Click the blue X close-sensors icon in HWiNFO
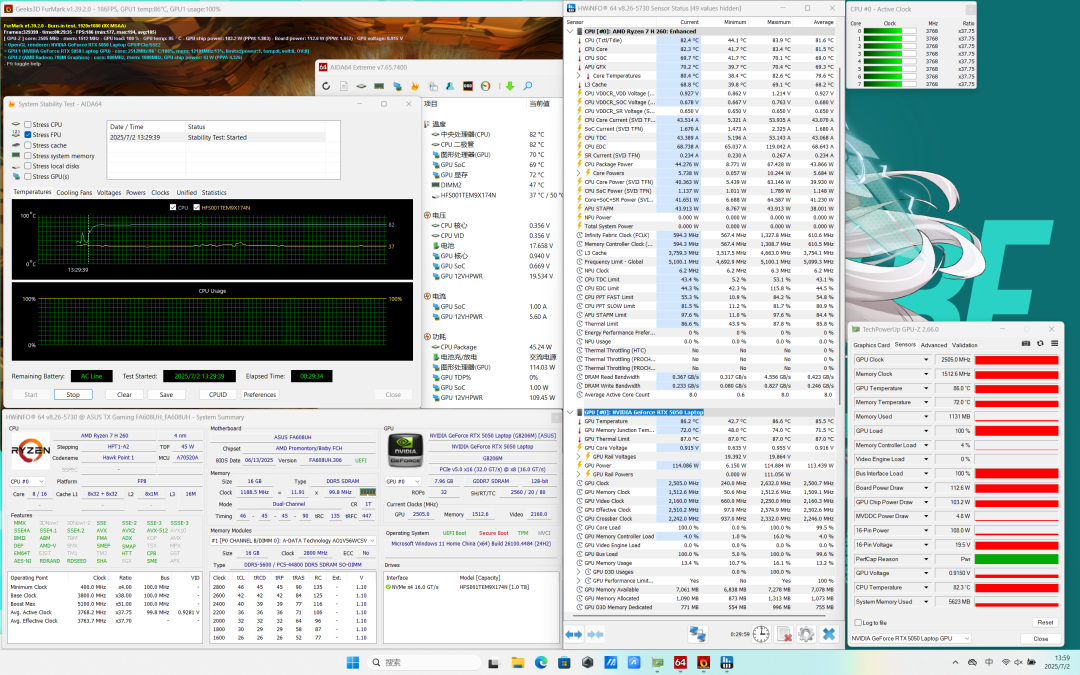 click(x=829, y=634)
